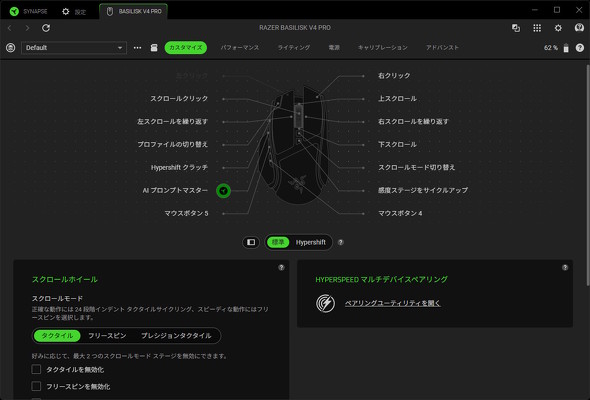Select the 上スクロール assignment
The height and width of the screenshot is (400, 590).
397,99
